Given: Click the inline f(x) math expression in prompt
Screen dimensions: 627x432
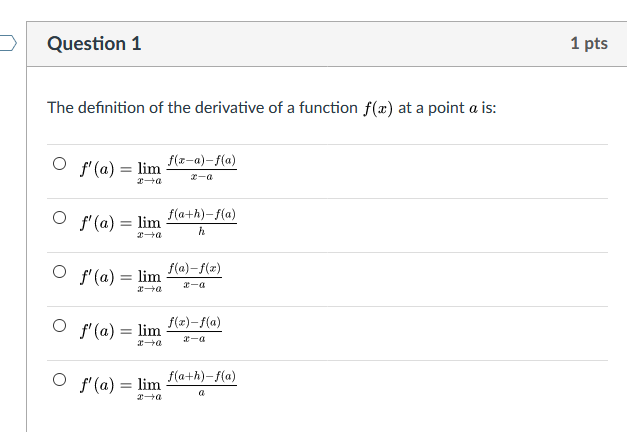Looking at the screenshot, I should point(378,108).
